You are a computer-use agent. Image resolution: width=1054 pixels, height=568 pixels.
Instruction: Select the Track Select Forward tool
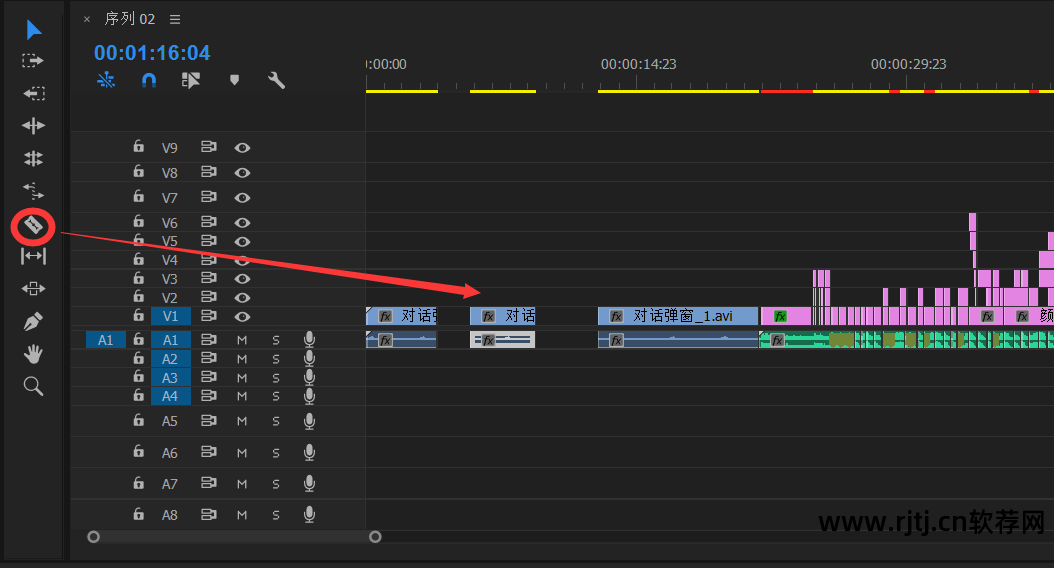(33, 61)
